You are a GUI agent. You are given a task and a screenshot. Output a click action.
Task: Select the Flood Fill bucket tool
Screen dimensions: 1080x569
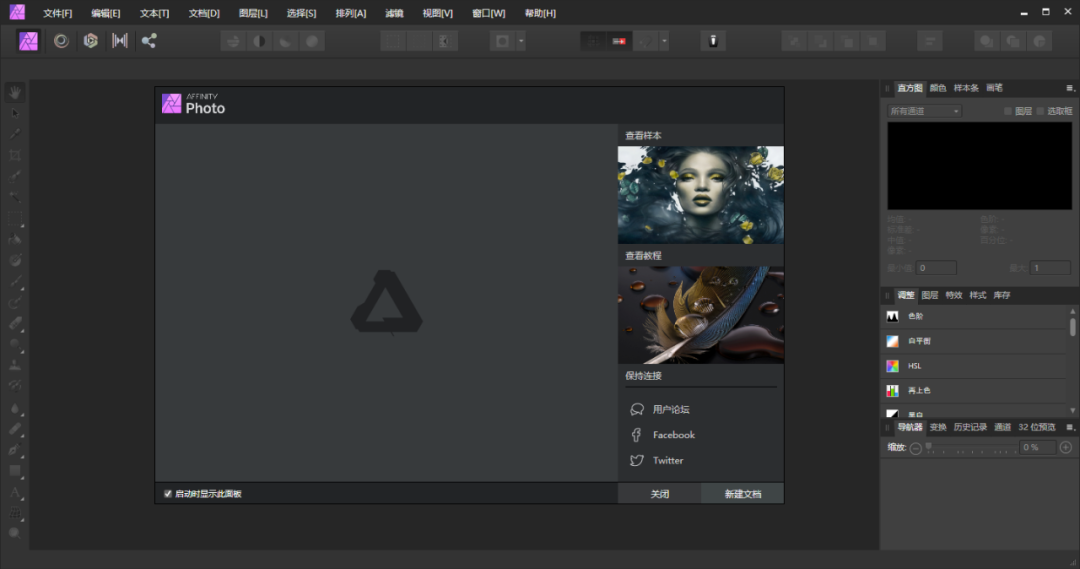click(x=14, y=239)
